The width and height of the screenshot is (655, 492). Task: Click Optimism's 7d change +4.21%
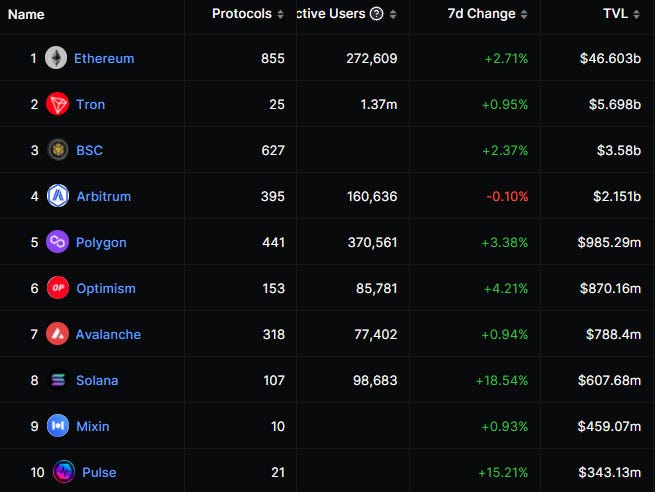505,288
